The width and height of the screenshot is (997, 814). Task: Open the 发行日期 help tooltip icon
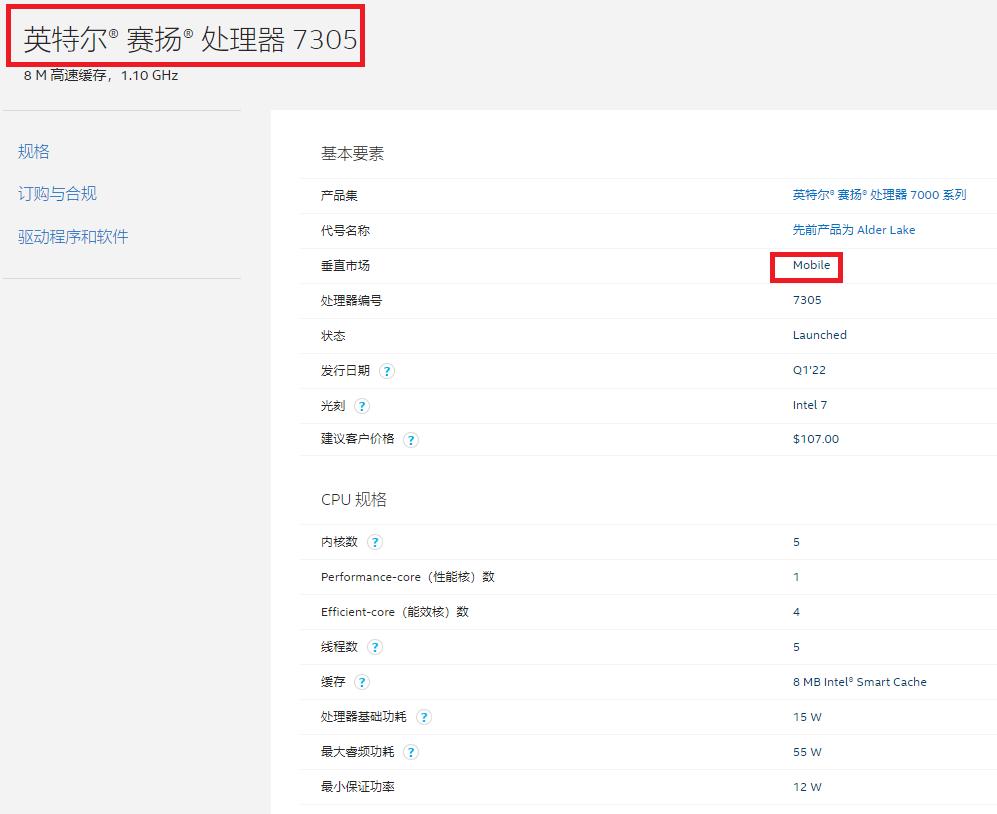[386, 370]
